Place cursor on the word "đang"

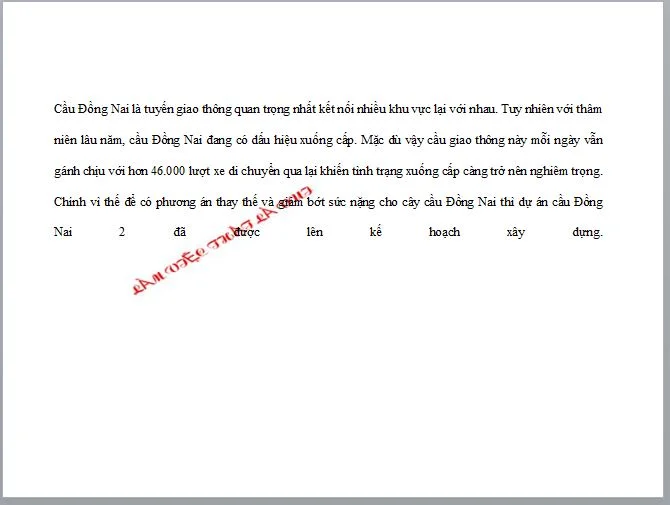[x=219, y=141]
